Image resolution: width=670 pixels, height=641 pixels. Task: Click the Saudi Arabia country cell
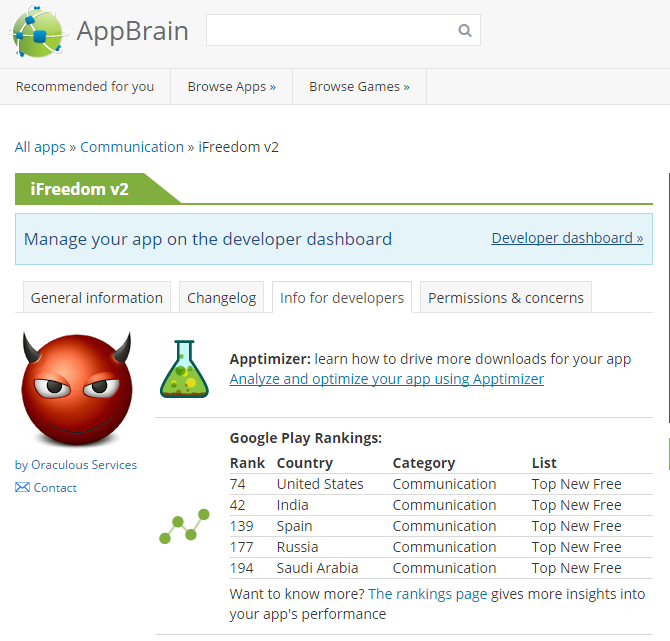pos(317,568)
